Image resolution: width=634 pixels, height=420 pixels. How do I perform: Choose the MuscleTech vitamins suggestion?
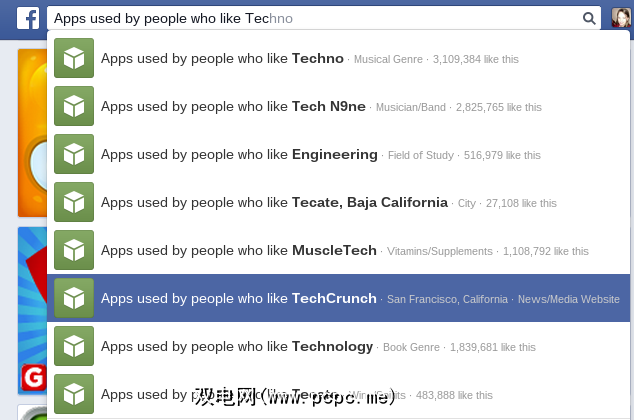320,250
